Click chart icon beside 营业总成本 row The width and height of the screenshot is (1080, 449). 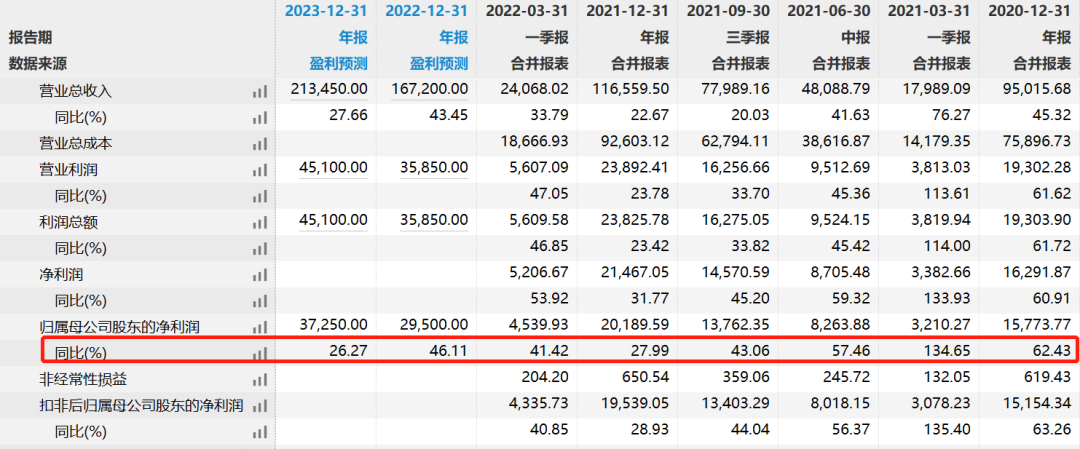pos(260,143)
